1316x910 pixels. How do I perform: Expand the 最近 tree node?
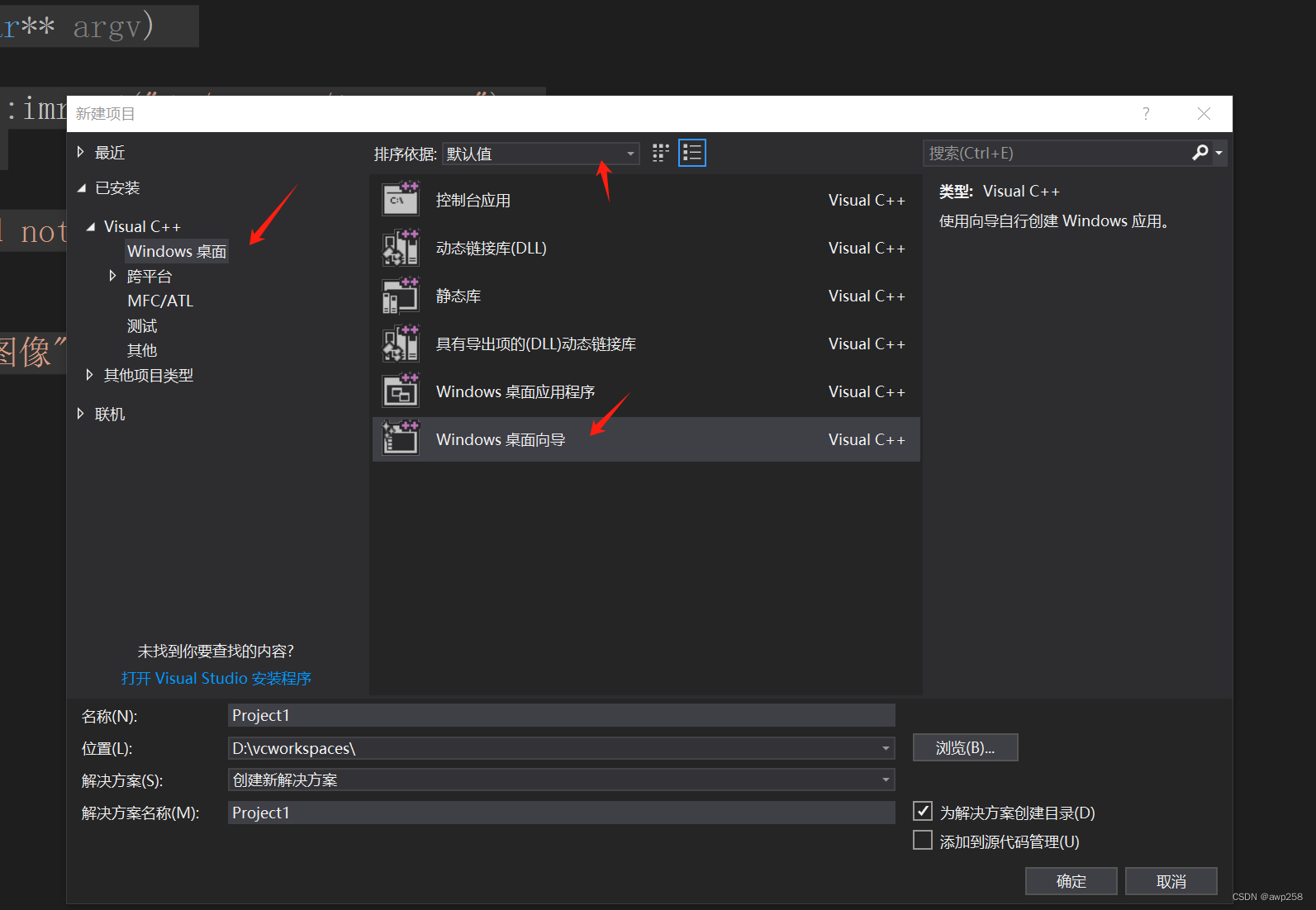point(80,152)
